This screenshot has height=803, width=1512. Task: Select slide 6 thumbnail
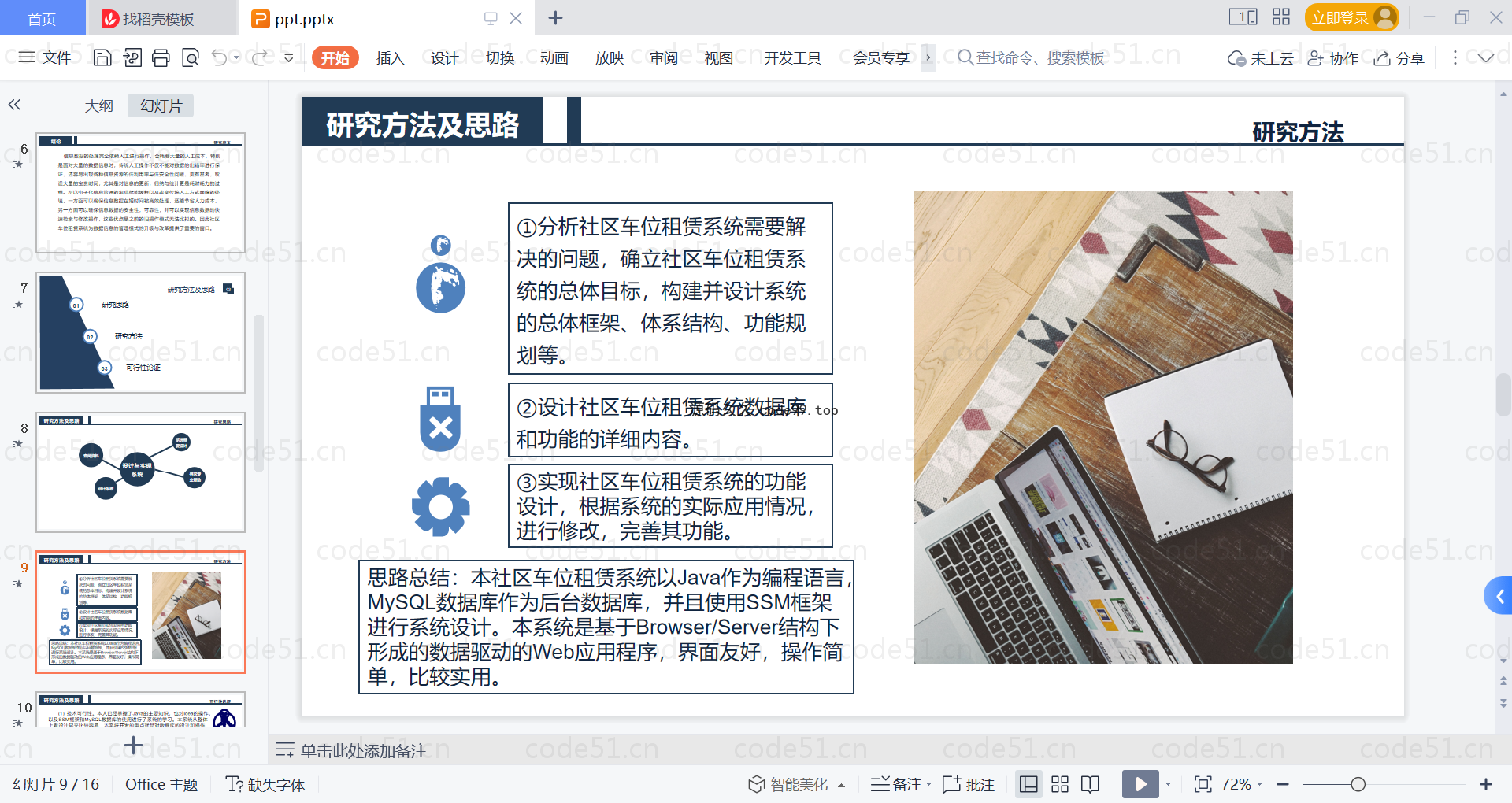pos(140,193)
